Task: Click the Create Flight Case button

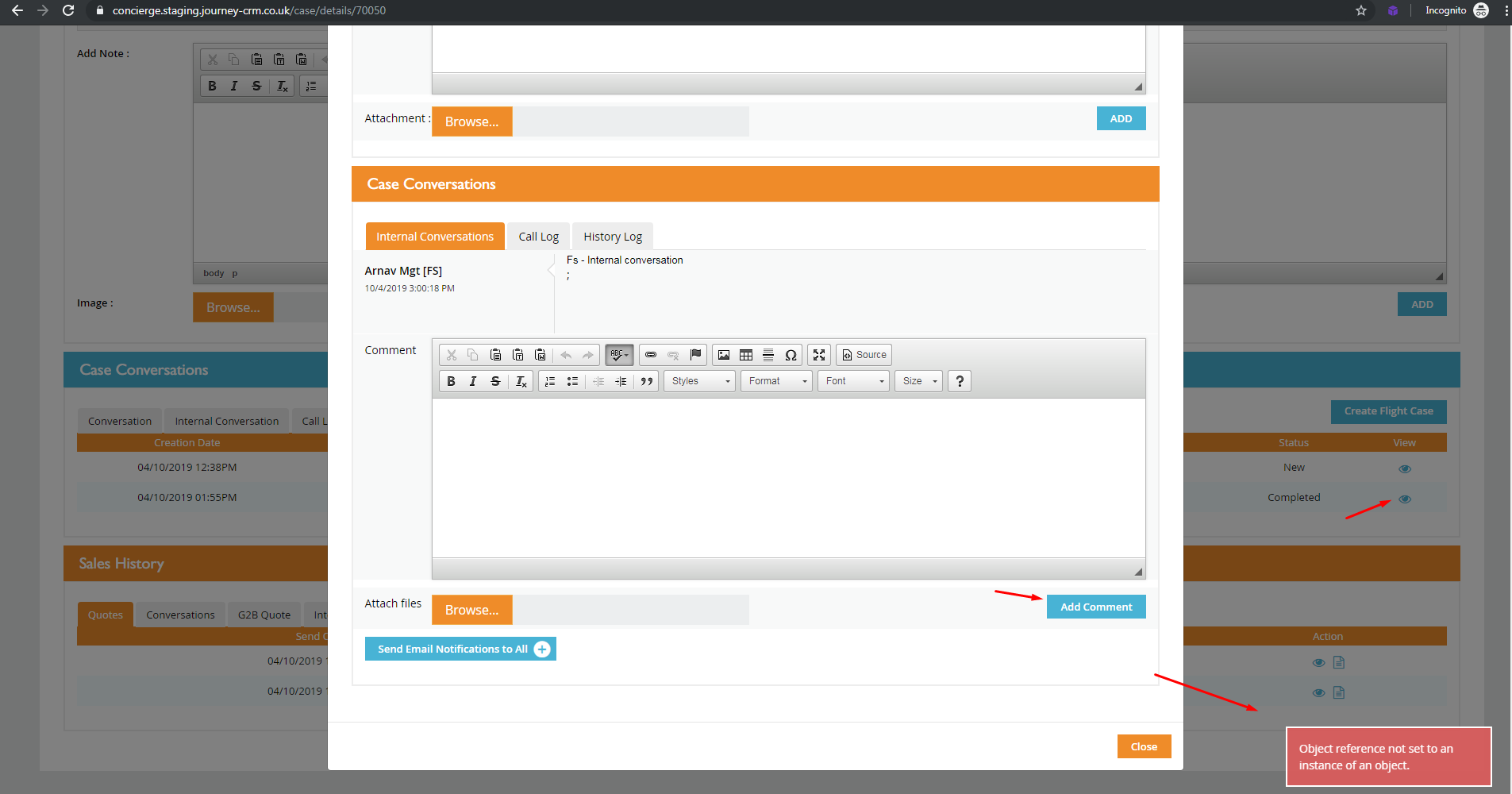Action: [1388, 411]
